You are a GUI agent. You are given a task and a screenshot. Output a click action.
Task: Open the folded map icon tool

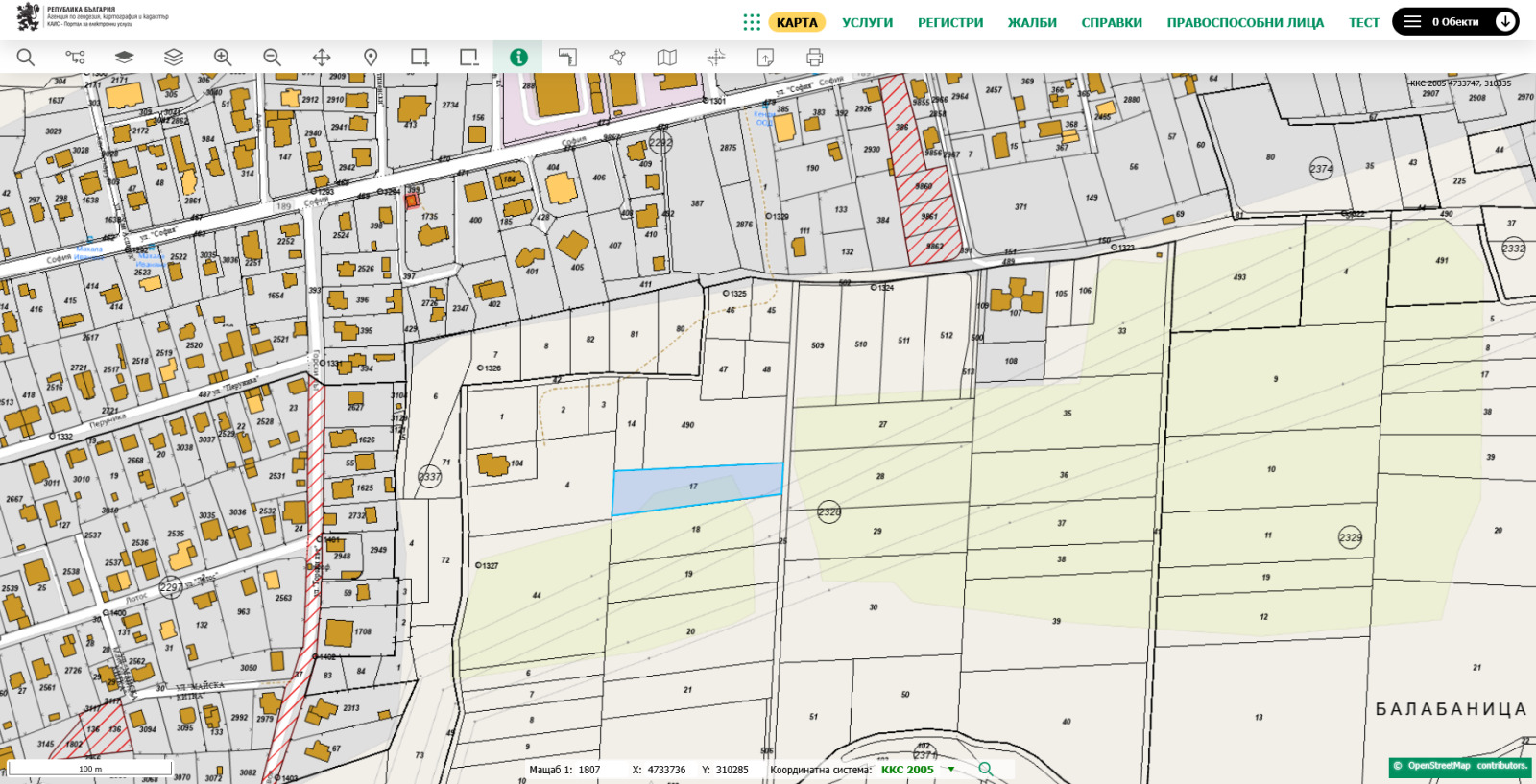pyautogui.click(x=666, y=58)
